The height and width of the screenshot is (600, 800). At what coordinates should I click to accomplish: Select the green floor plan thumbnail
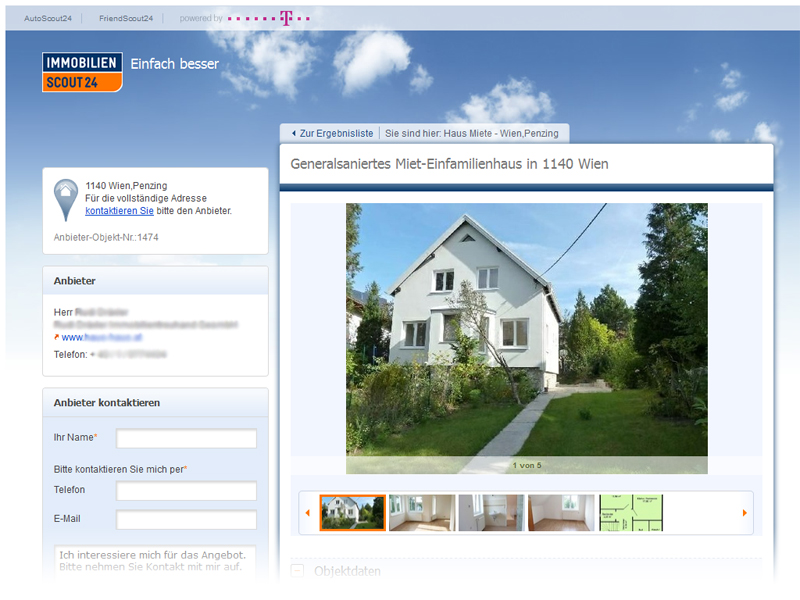click(631, 513)
